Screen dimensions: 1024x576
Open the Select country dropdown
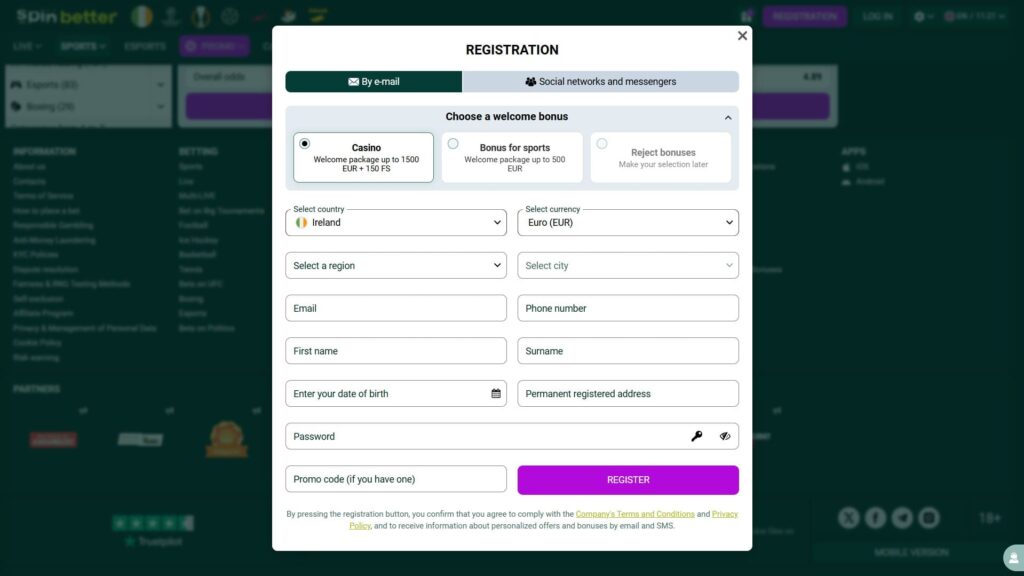(394, 222)
